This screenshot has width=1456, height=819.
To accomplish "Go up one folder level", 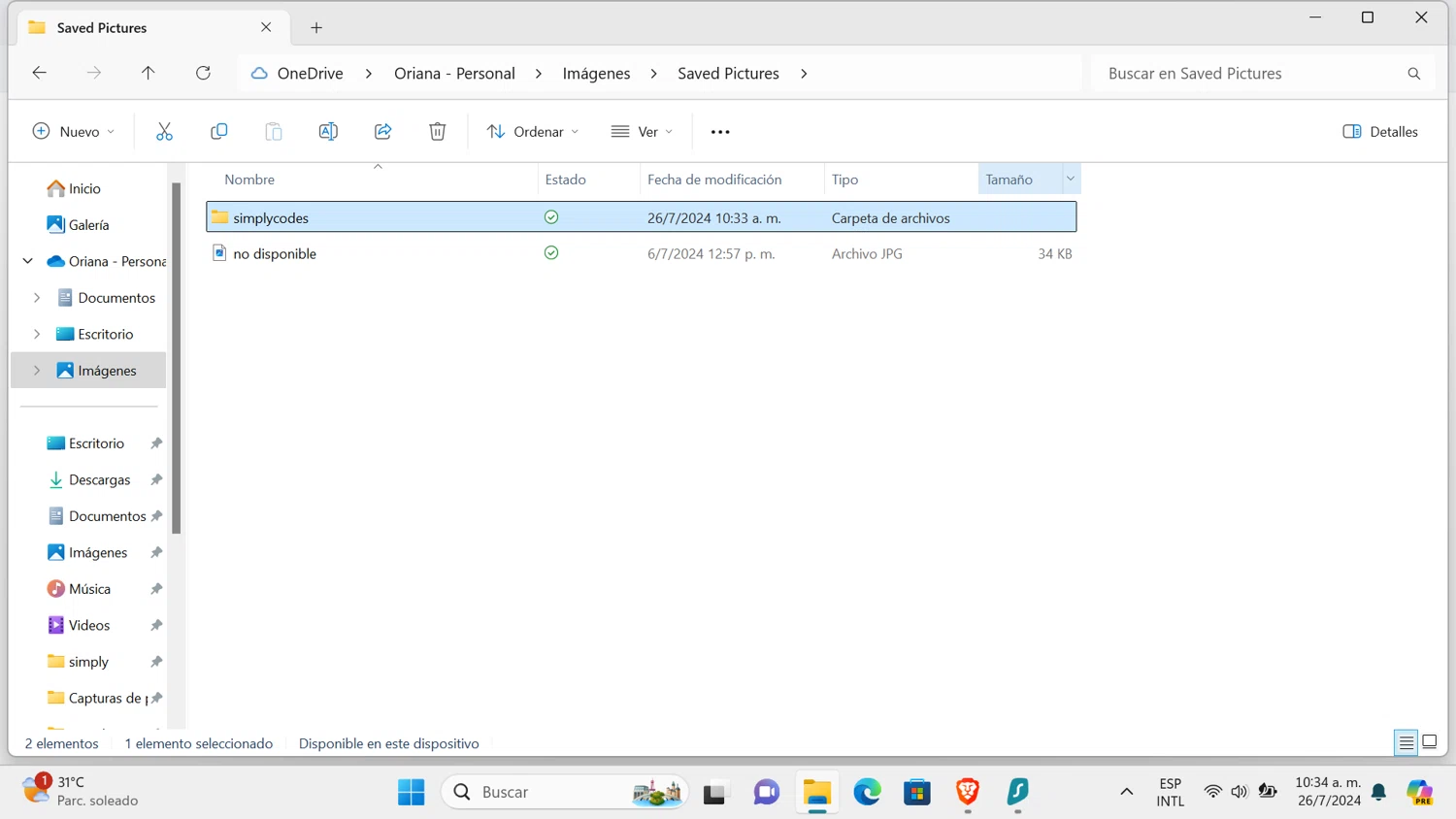I will tap(149, 74).
